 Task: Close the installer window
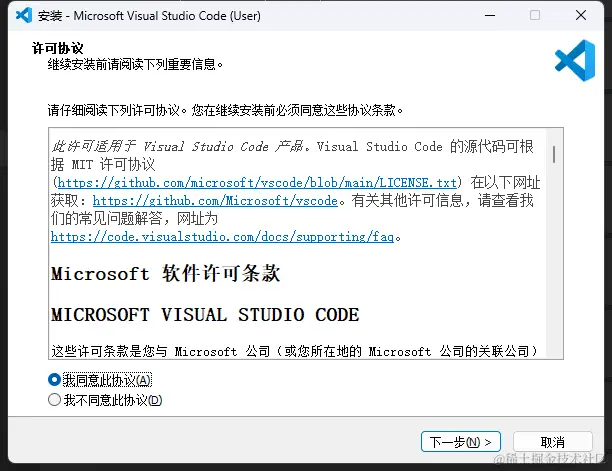pyautogui.click(x=581, y=15)
